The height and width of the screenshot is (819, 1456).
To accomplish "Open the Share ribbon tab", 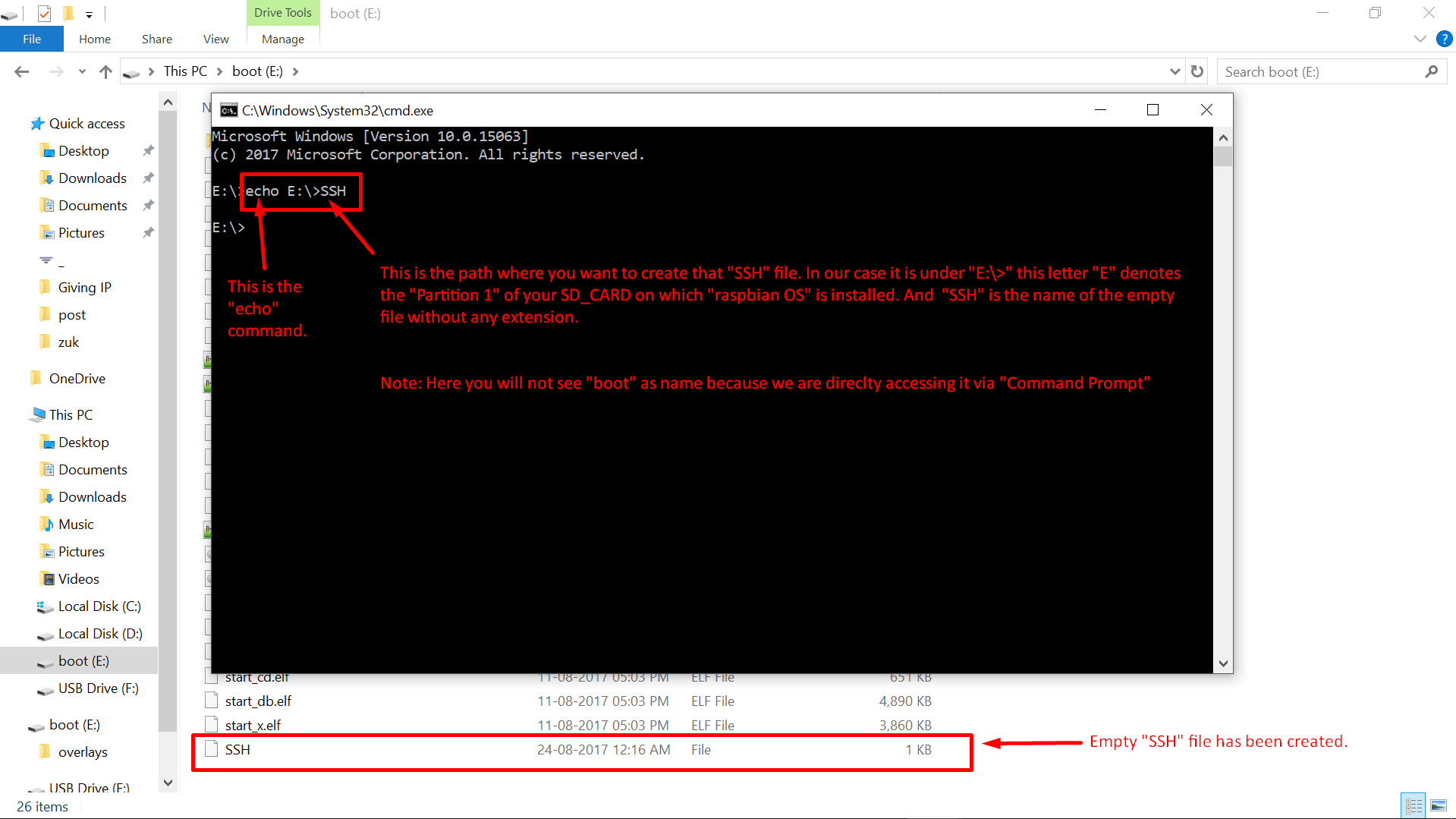I will pos(157,39).
